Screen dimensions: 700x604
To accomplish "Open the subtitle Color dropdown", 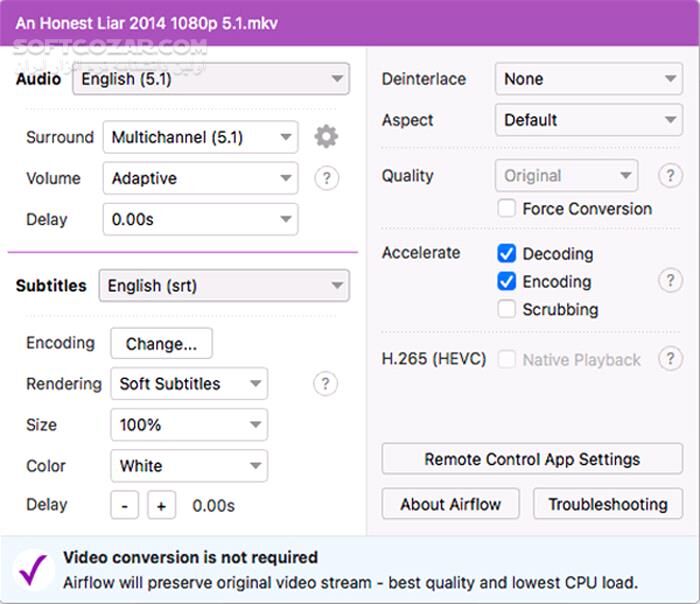I will point(189,466).
